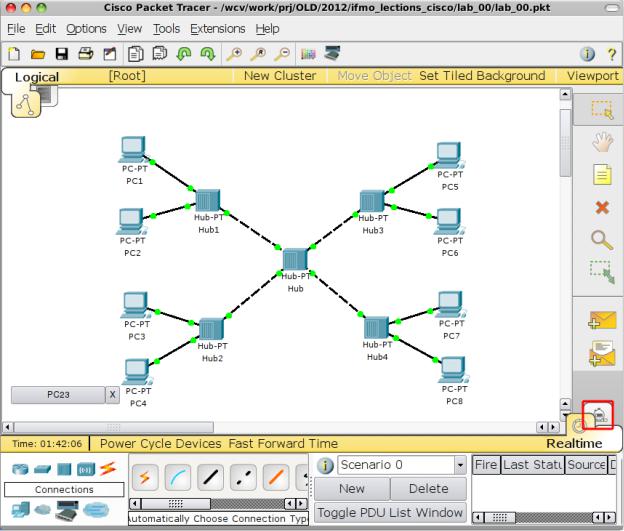The height and width of the screenshot is (531, 624).
Task: Close the PC23 window button with X
Action: pos(113,394)
